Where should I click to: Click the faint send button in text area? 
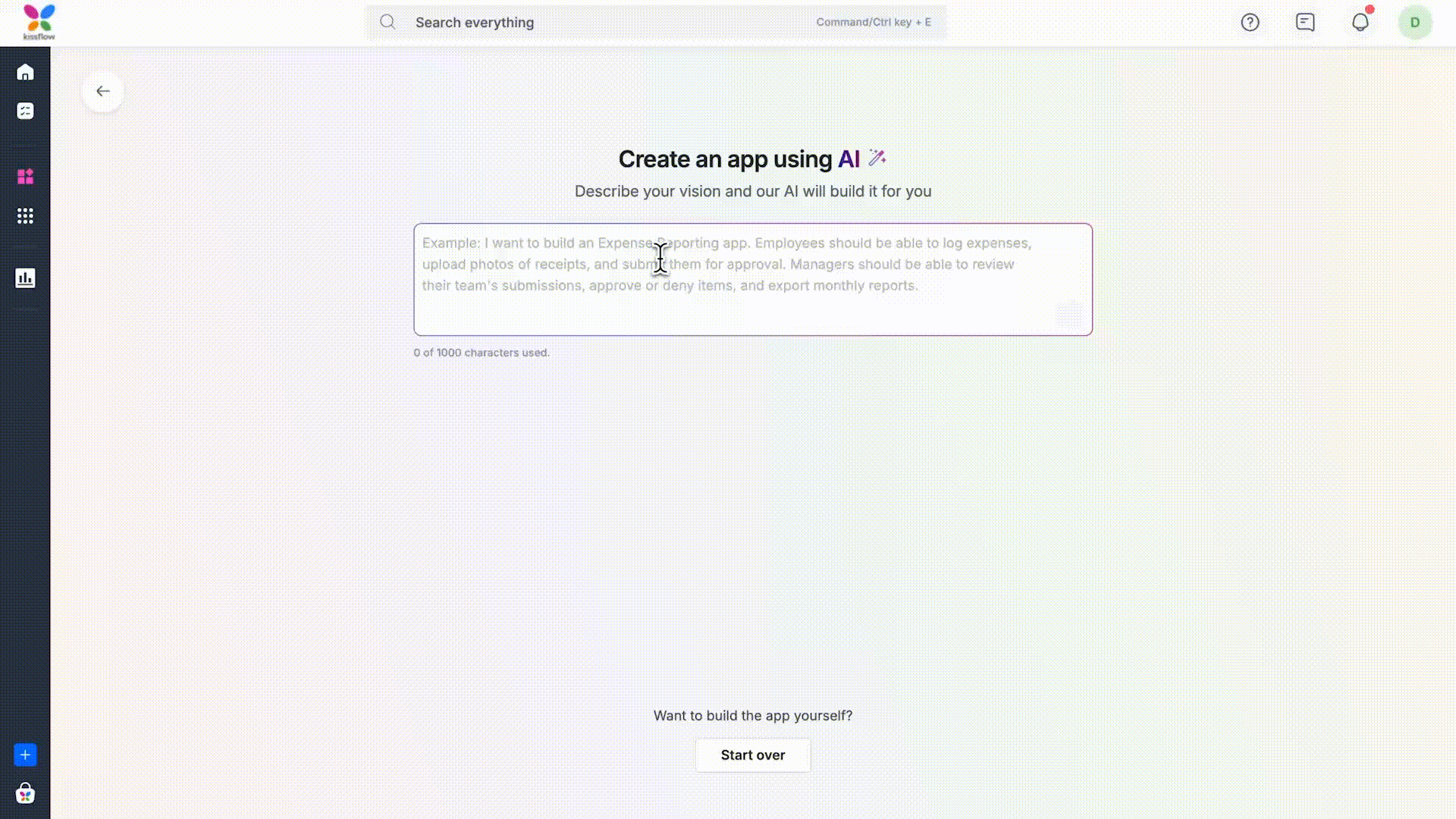pos(1070,315)
